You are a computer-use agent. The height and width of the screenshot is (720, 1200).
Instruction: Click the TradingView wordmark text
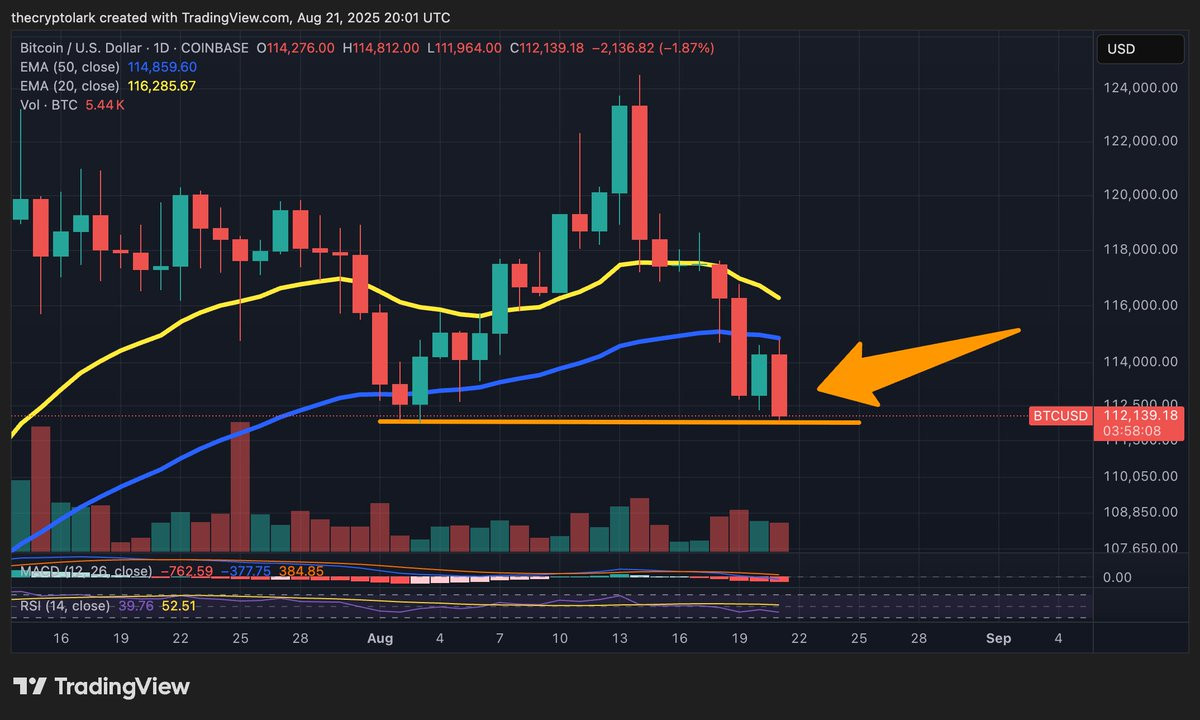click(x=122, y=687)
